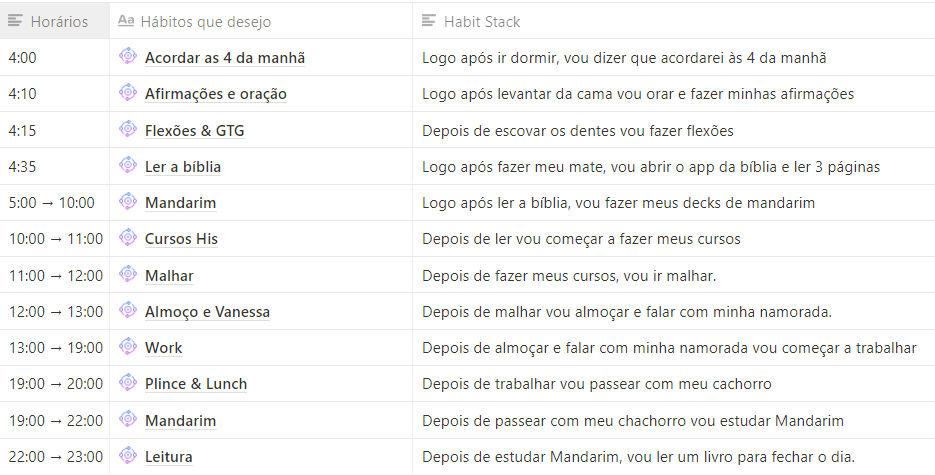Click the icon next to Ler a bíblia
This screenshot has width=935, height=475.
coord(127,166)
